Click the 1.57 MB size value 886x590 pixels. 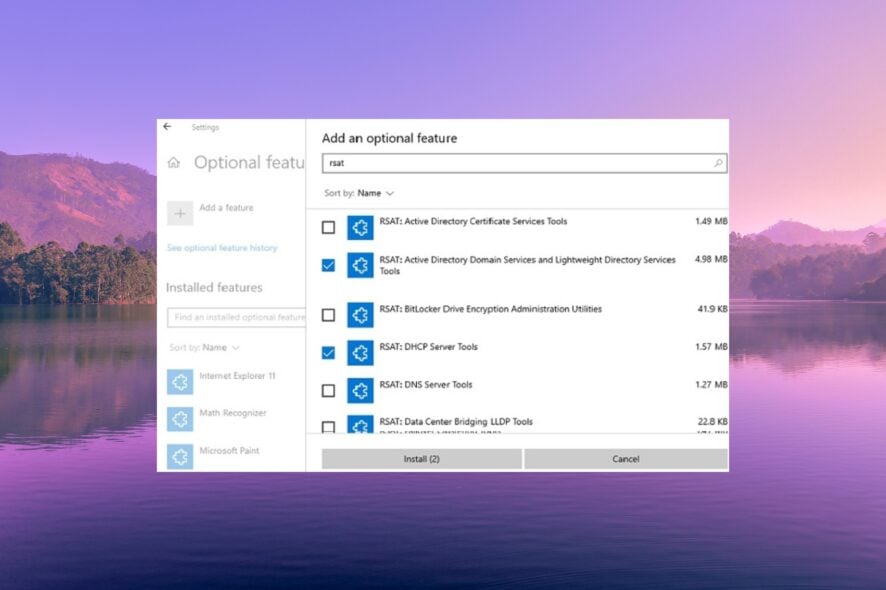pos(711,346)
